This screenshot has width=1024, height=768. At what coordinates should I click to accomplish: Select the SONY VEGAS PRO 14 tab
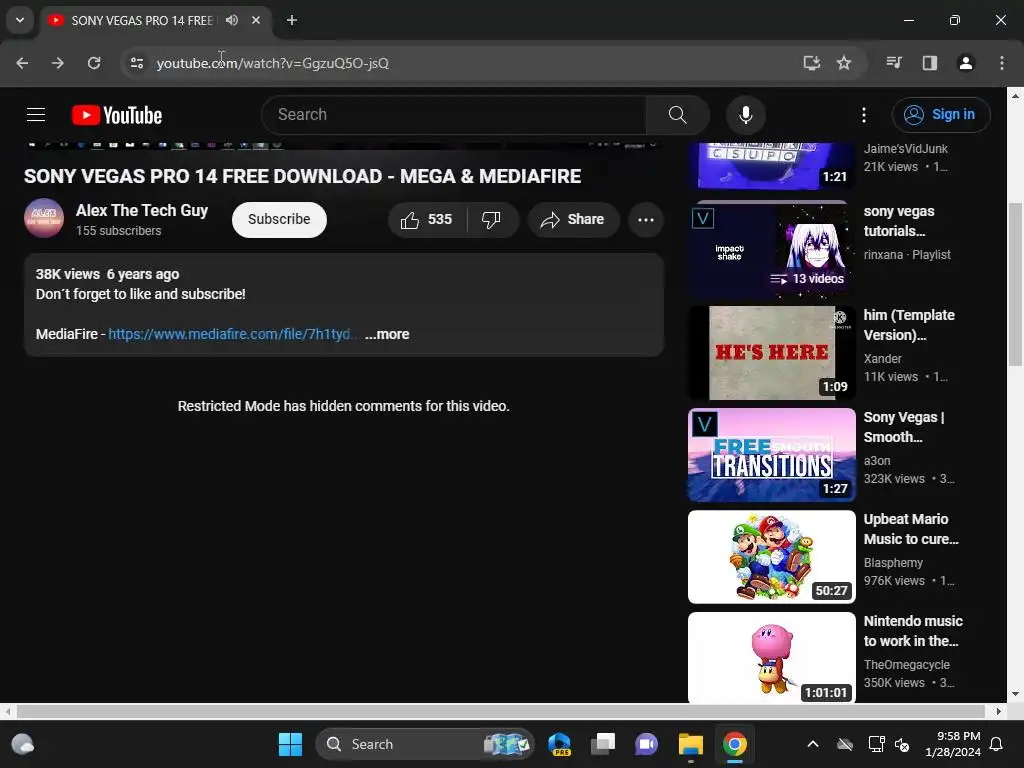click(x=142, y=20)
